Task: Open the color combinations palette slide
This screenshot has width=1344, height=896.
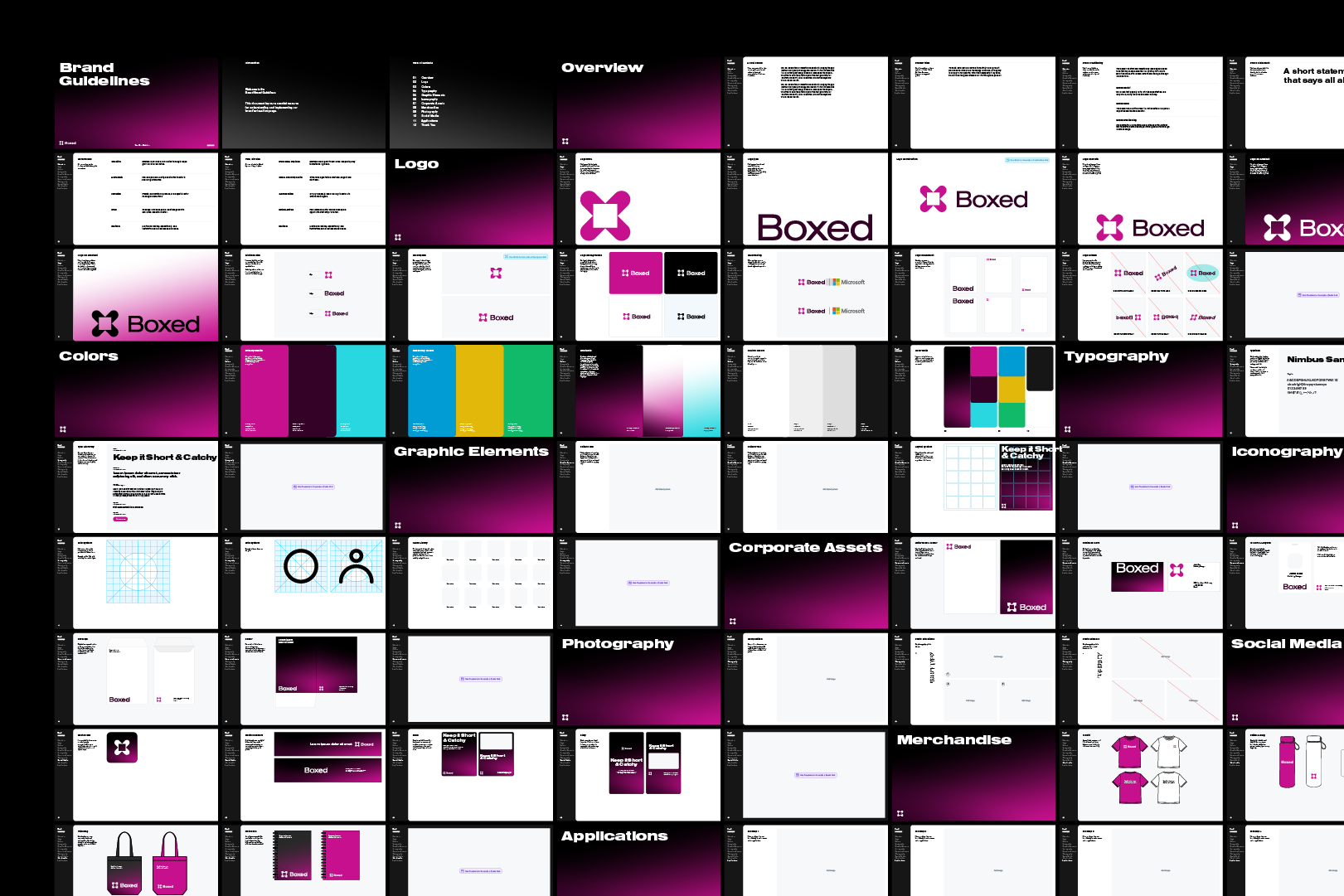Action: 973,391
